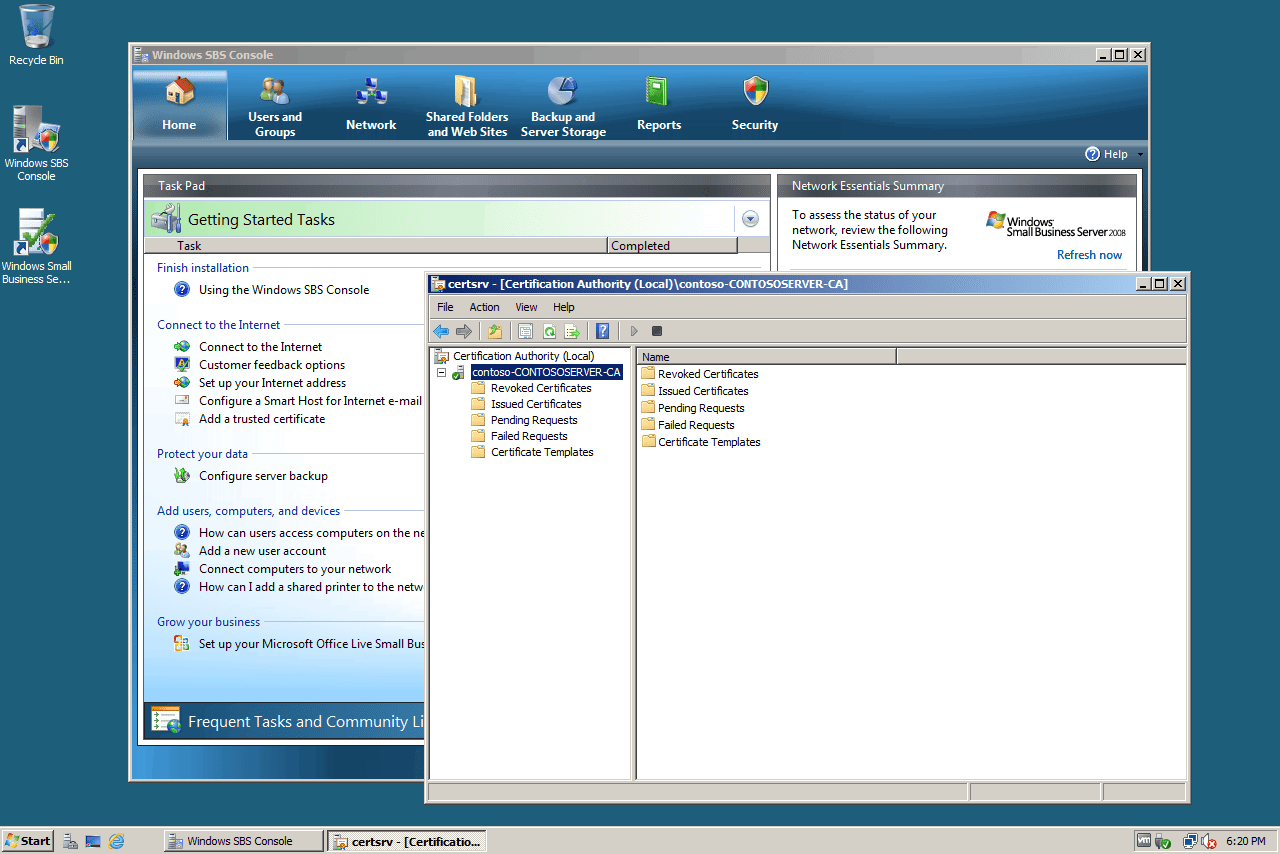Click the Internet Explorer quick launch icon
This screenshot has width=1280, height=854.
(117, 841)
